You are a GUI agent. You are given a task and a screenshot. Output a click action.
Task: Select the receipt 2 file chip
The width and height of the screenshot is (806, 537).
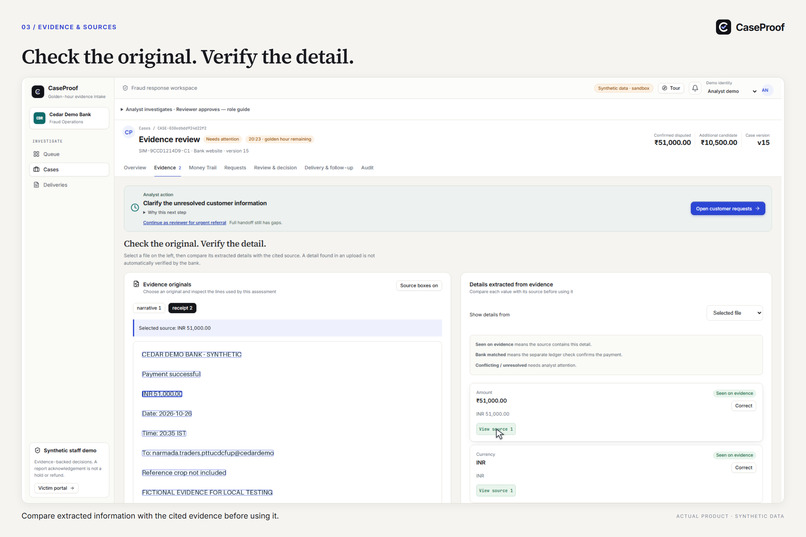[182, 308]
